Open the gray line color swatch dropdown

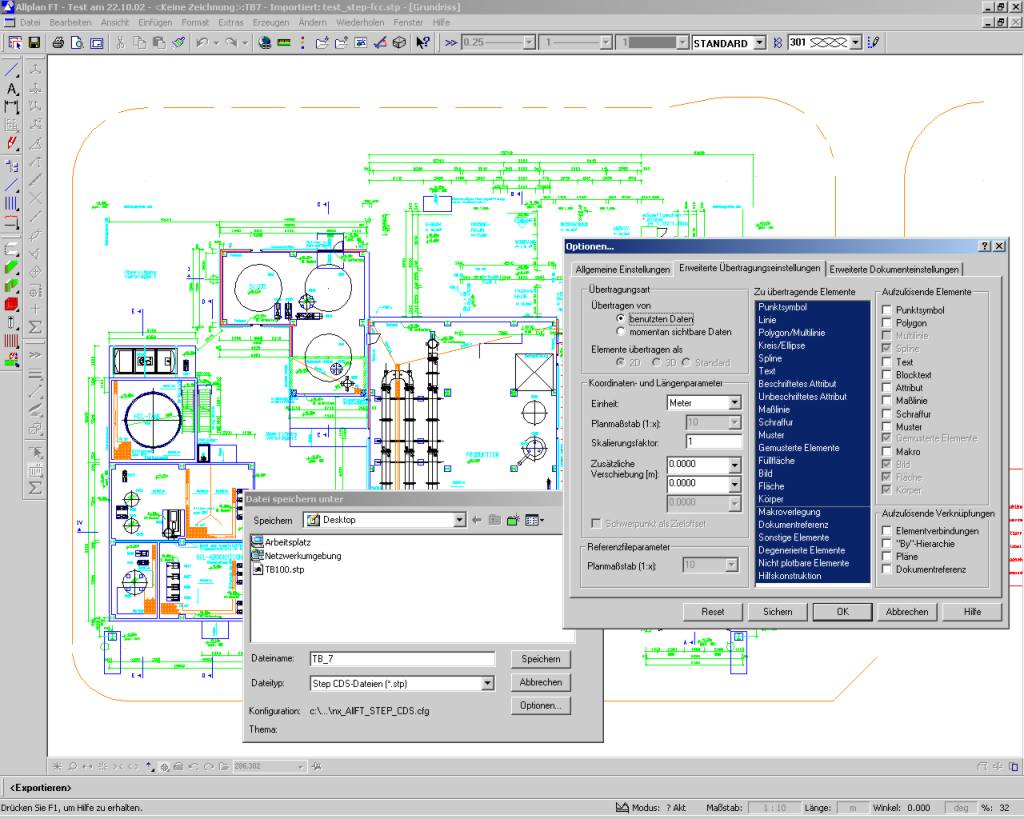pos(681,43)
